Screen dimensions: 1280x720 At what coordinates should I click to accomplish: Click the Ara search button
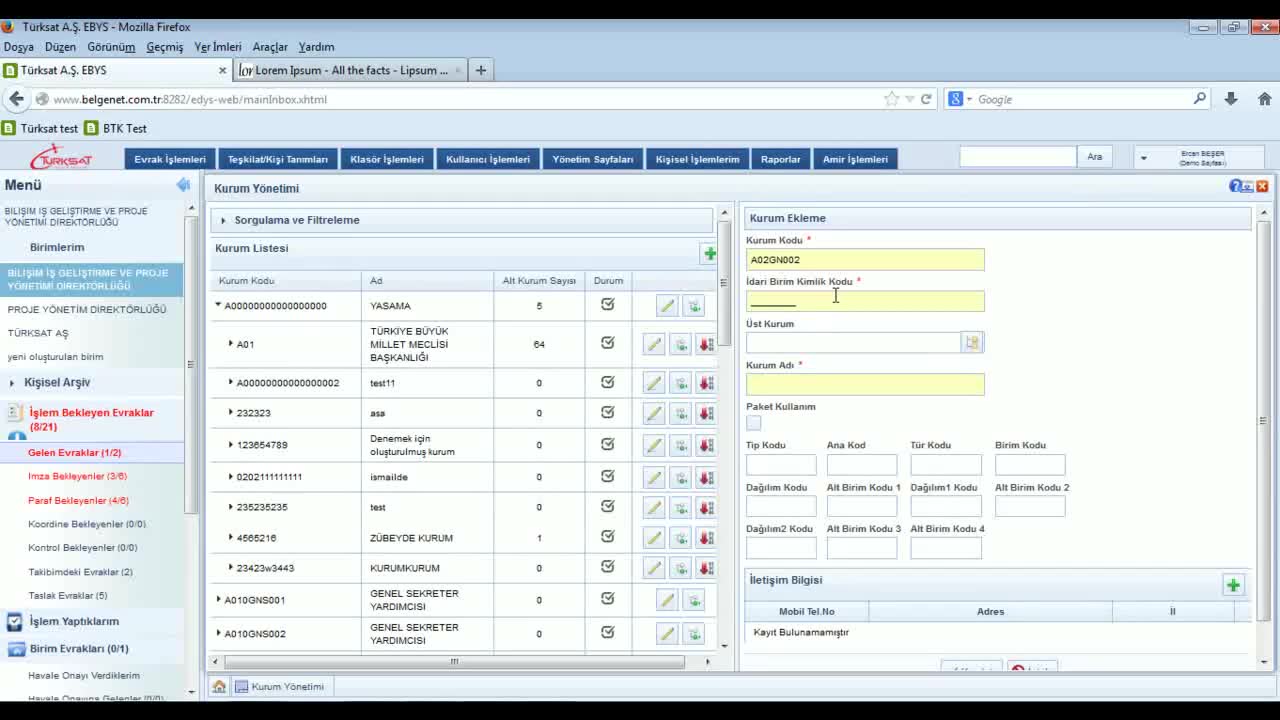1094,157
